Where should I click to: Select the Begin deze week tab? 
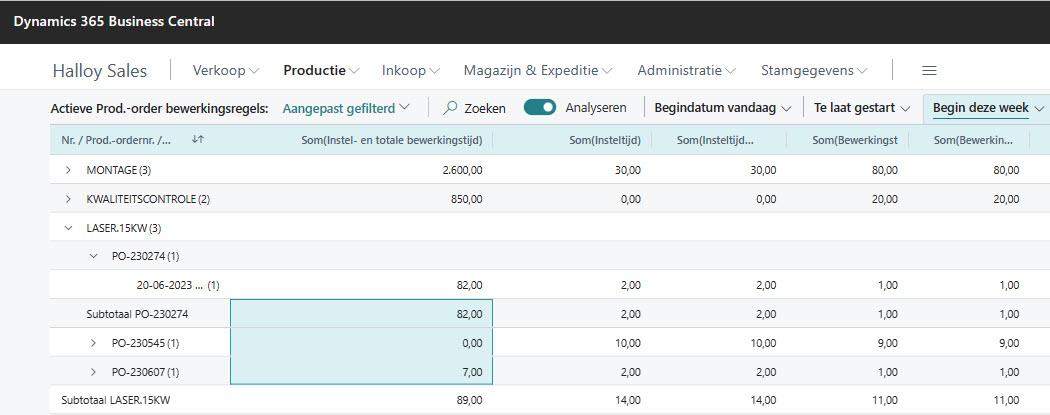click(980, 107)
